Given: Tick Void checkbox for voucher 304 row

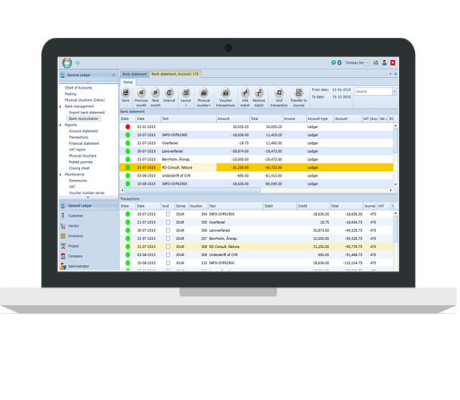Looking at the screenshot, I should click(168, 214).
